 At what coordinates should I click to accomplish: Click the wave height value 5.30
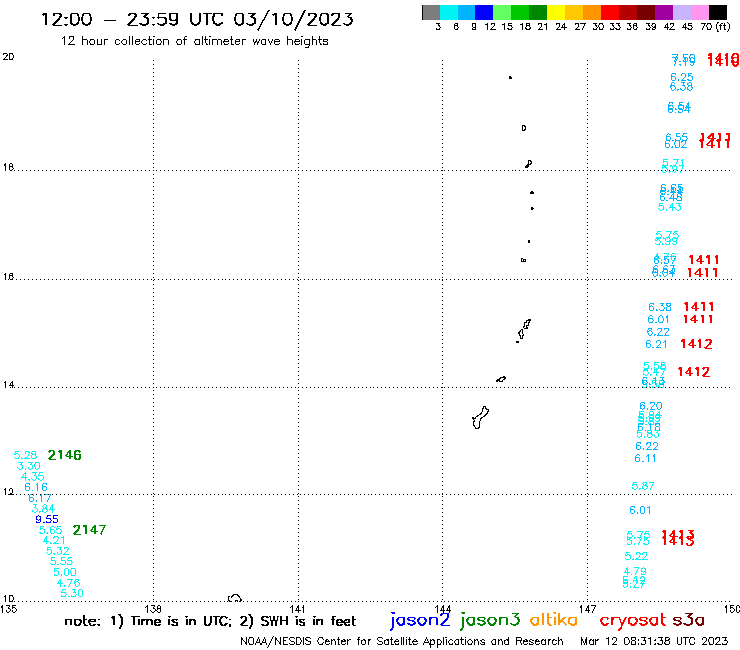[72, 593]
